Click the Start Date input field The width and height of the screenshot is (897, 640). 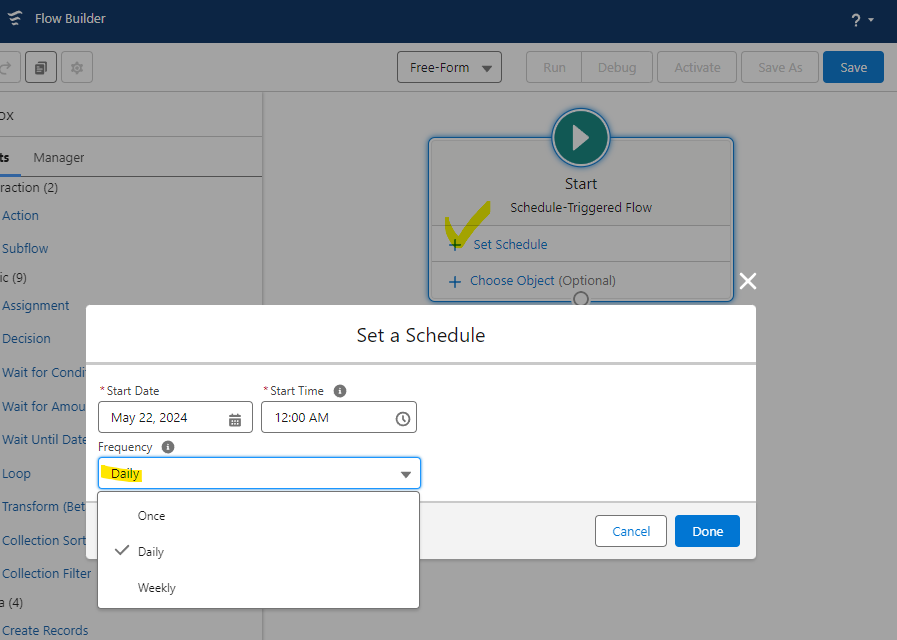(x=175, y=417)
